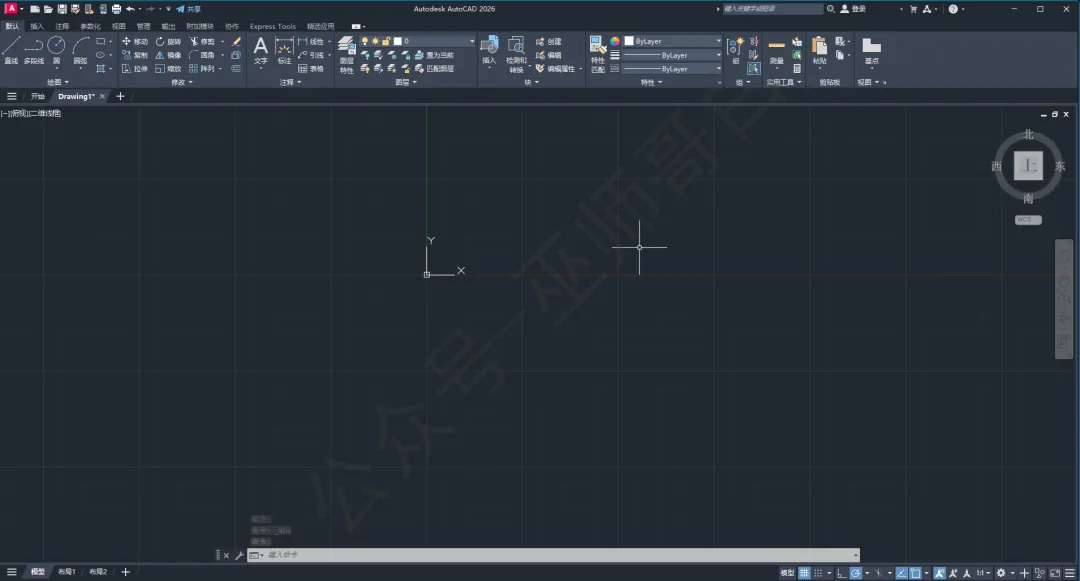Screen dimensions: 1080x581
Task: Click the 阵列 (Array) tool
Action: (x=202, y=69)
